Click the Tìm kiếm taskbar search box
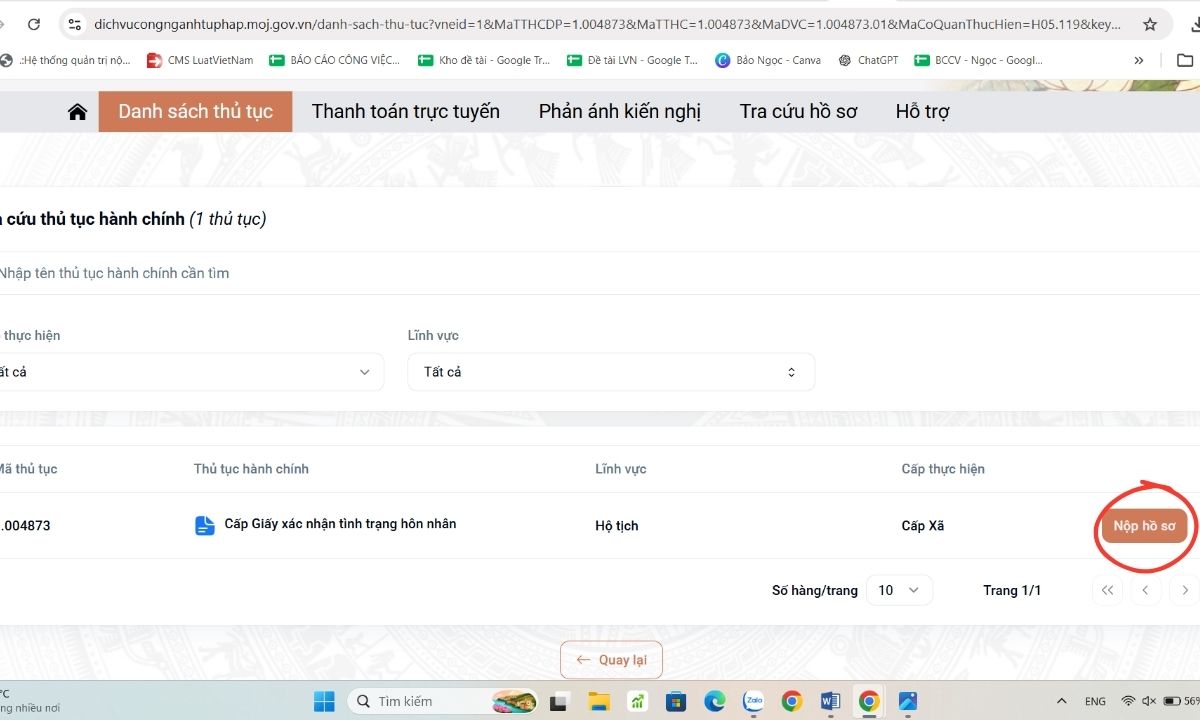Image resolution: width=1200 pixels, height=720 pixels. click(x=445, y=701)
